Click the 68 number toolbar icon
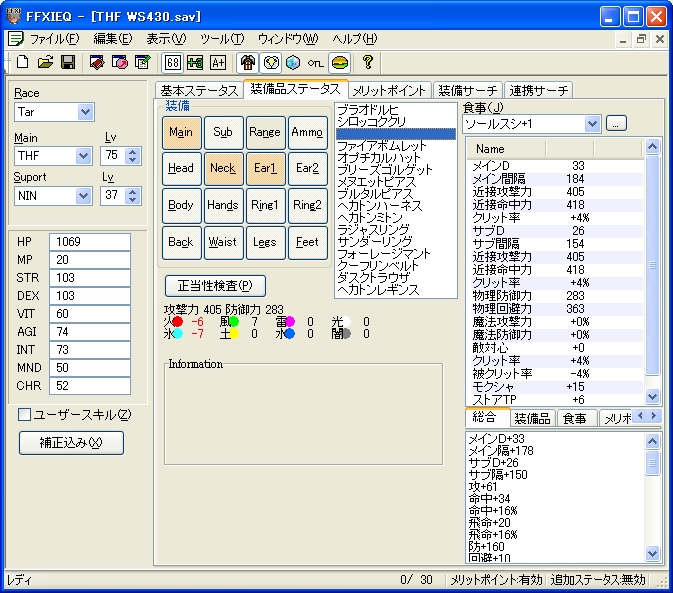Image resolution: width=673 pixels, height=593 pixels. point(173,63)
